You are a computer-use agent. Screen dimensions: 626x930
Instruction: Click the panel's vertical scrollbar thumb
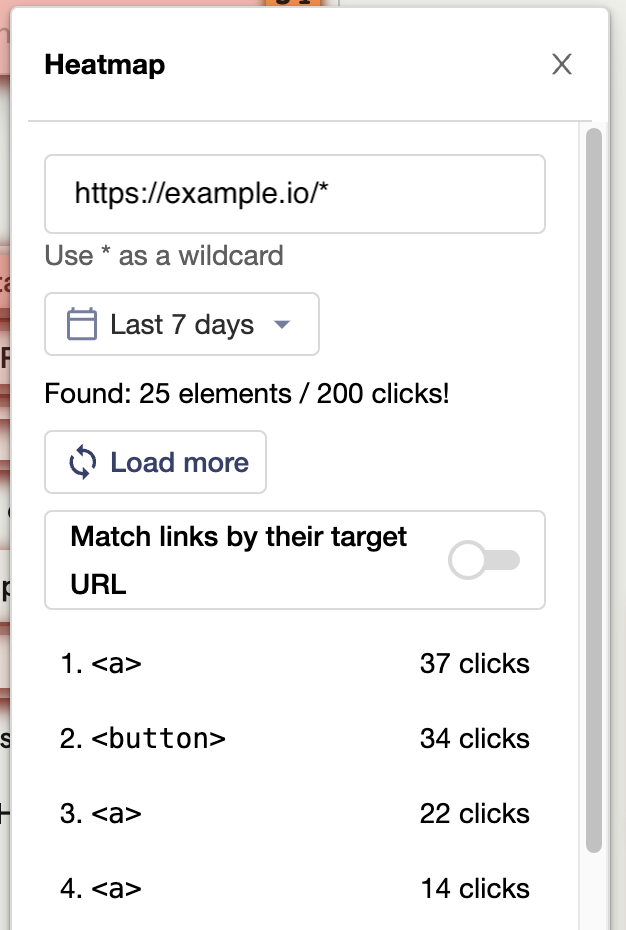[x=594, y=490]
